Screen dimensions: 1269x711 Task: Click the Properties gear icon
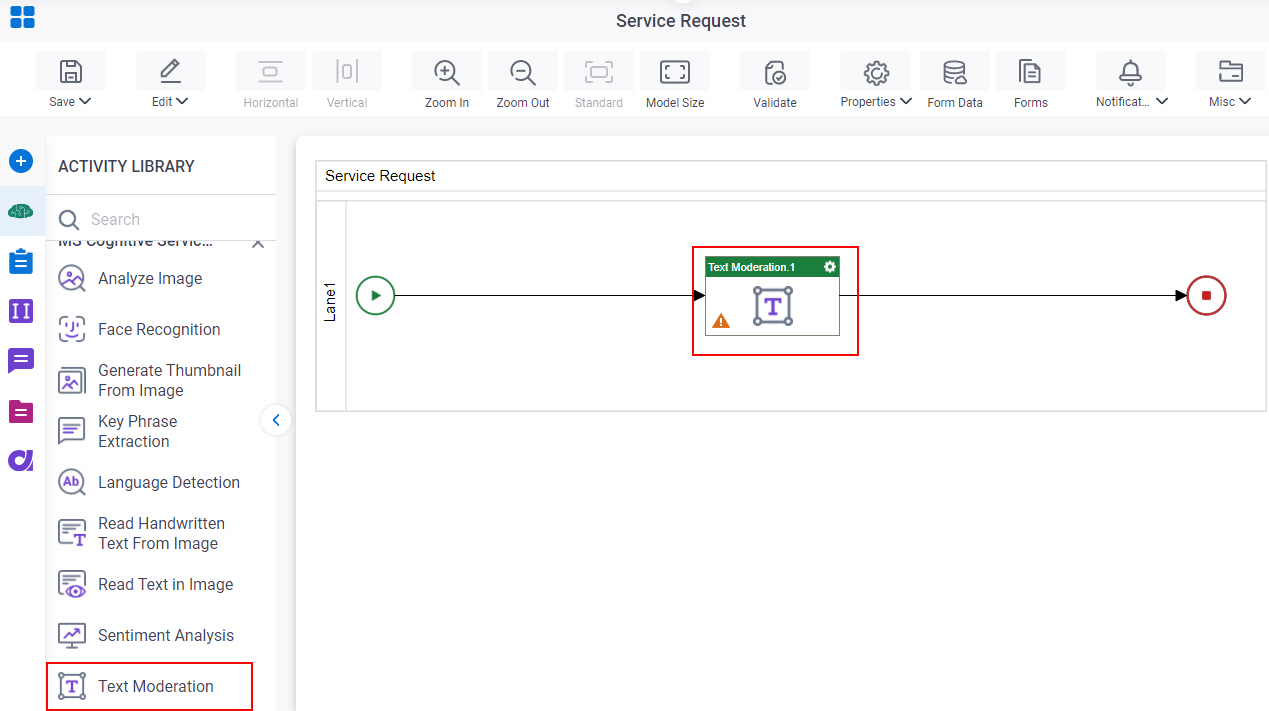pos(876,72)
